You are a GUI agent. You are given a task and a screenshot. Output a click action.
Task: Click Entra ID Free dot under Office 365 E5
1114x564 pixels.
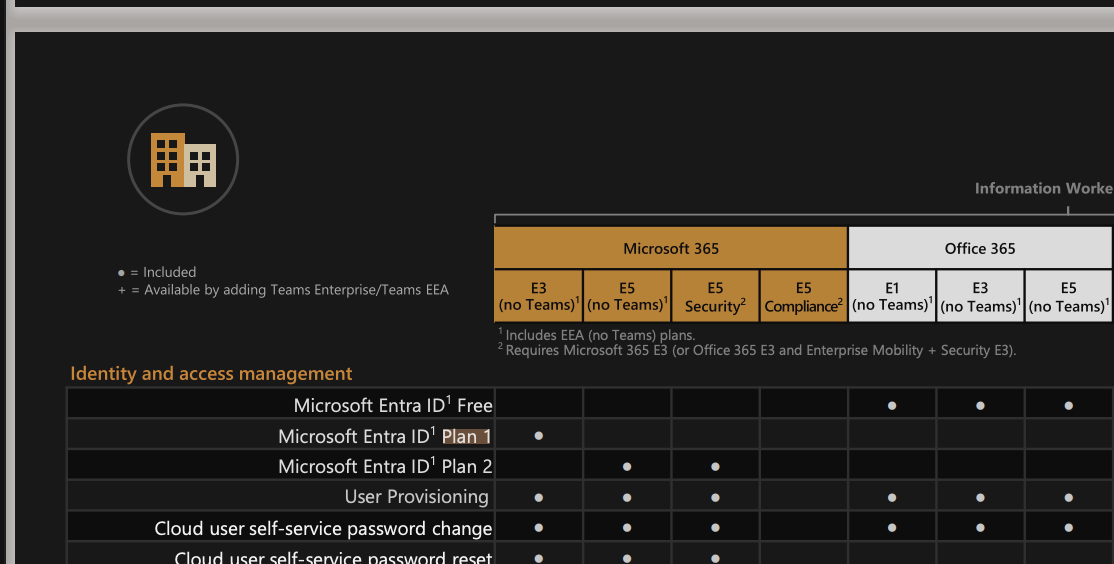click(x=1069, y=406)
